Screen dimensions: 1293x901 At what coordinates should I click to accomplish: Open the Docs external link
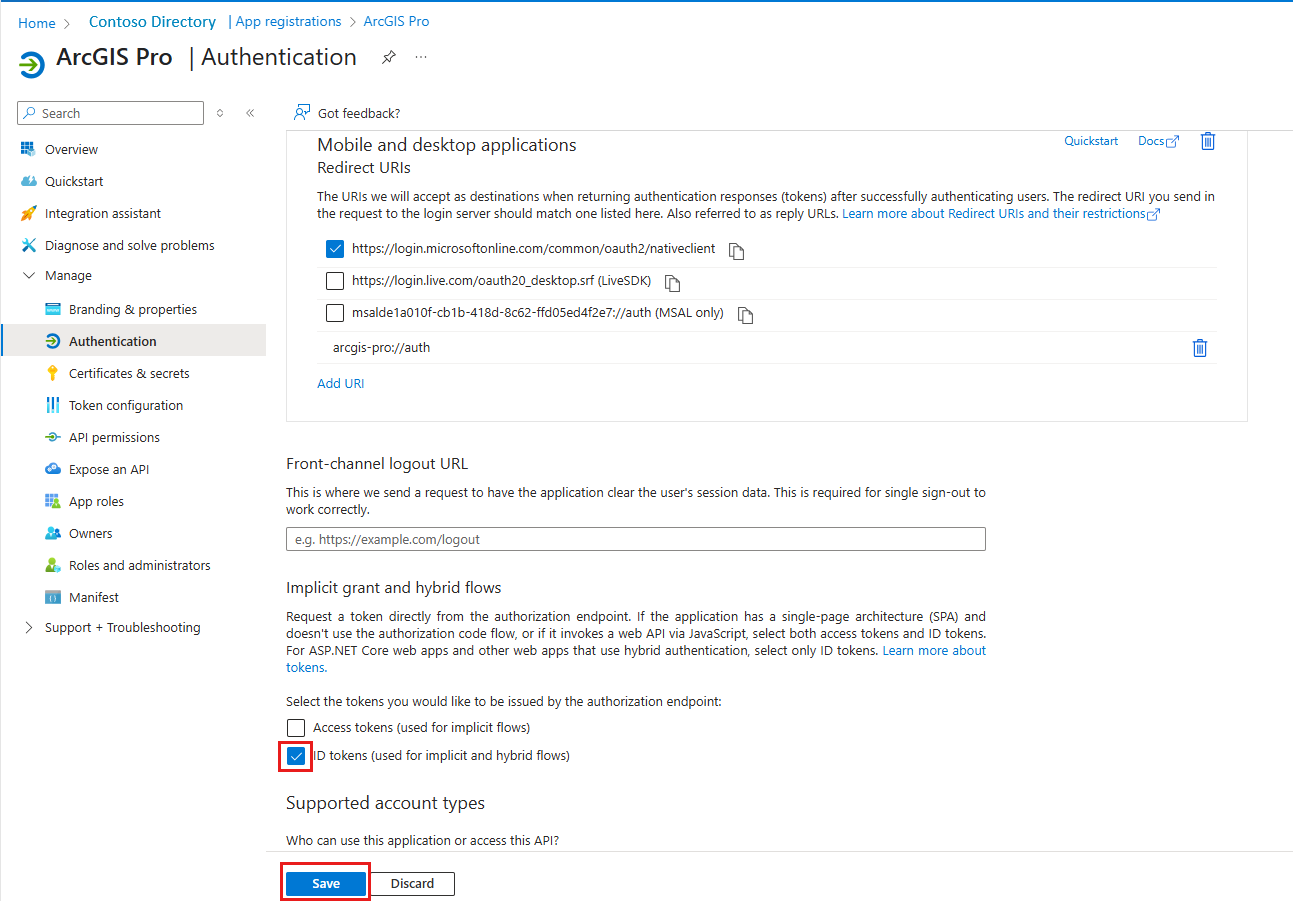click(1159, 141)
